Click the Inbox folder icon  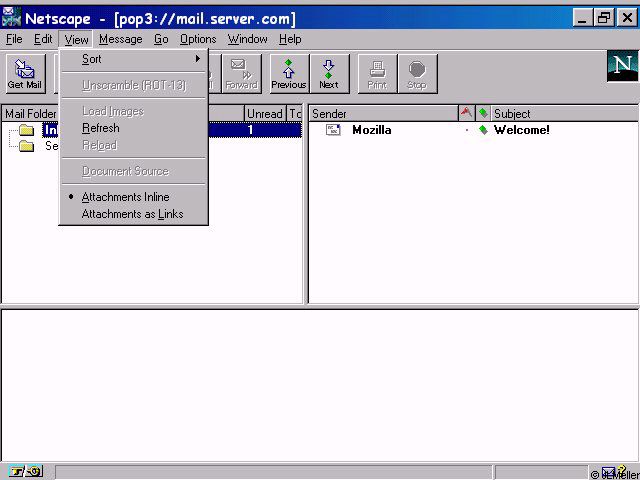tap(27, 130)
